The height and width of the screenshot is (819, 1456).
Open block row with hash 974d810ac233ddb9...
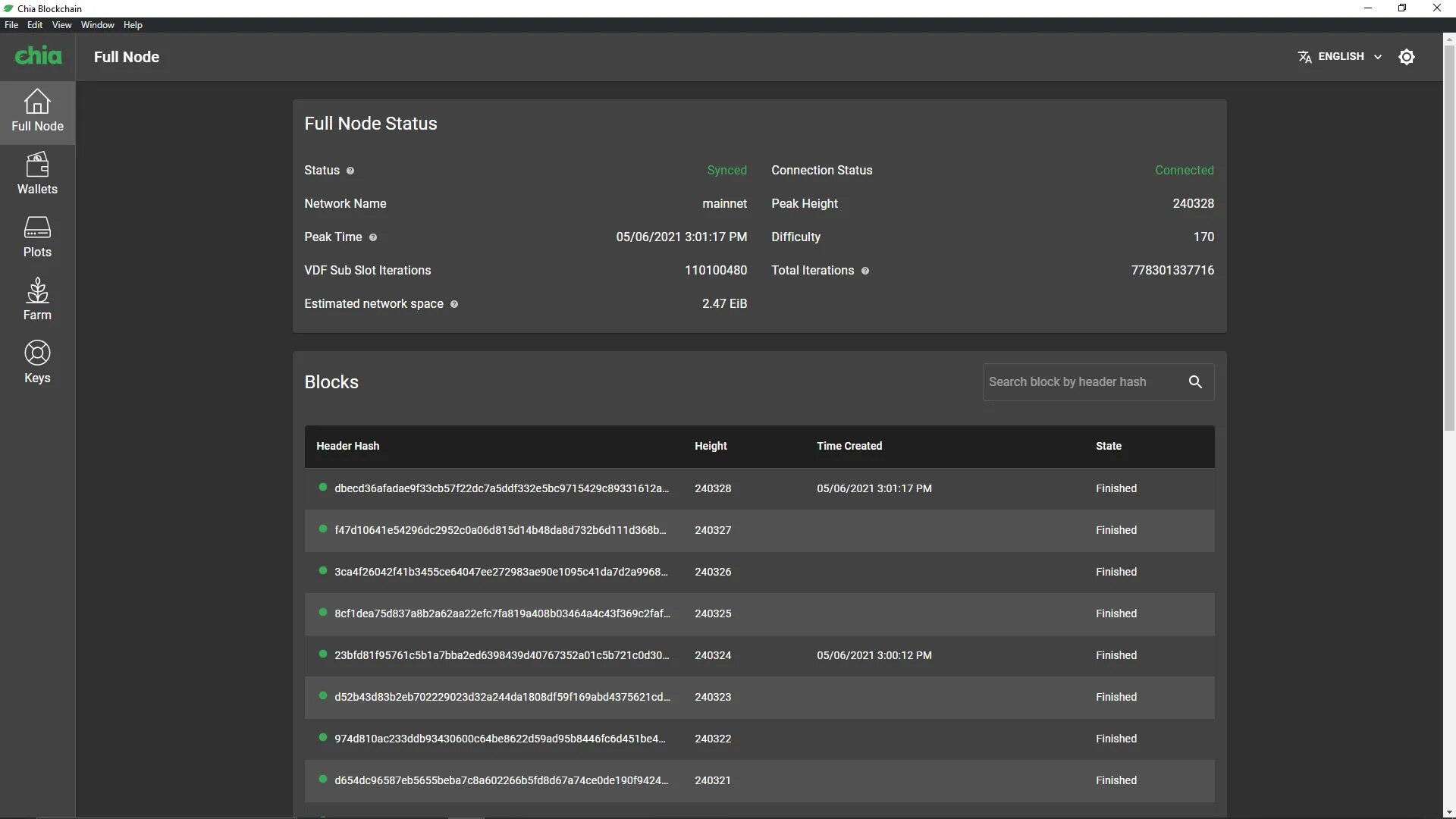tap(759, 739)
